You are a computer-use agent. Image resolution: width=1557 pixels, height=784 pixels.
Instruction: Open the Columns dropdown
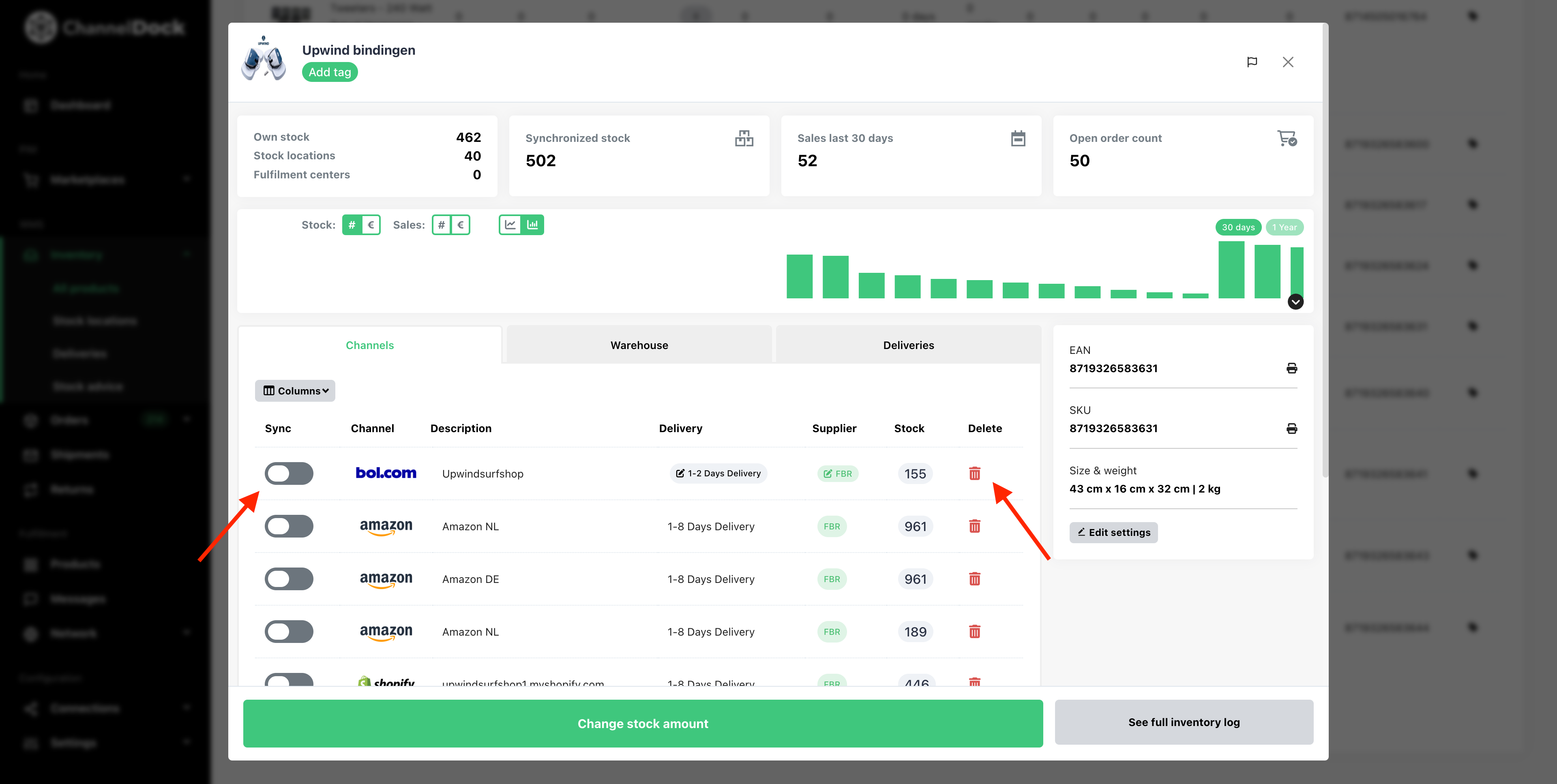pyautogui.click(x=295, y=390)
